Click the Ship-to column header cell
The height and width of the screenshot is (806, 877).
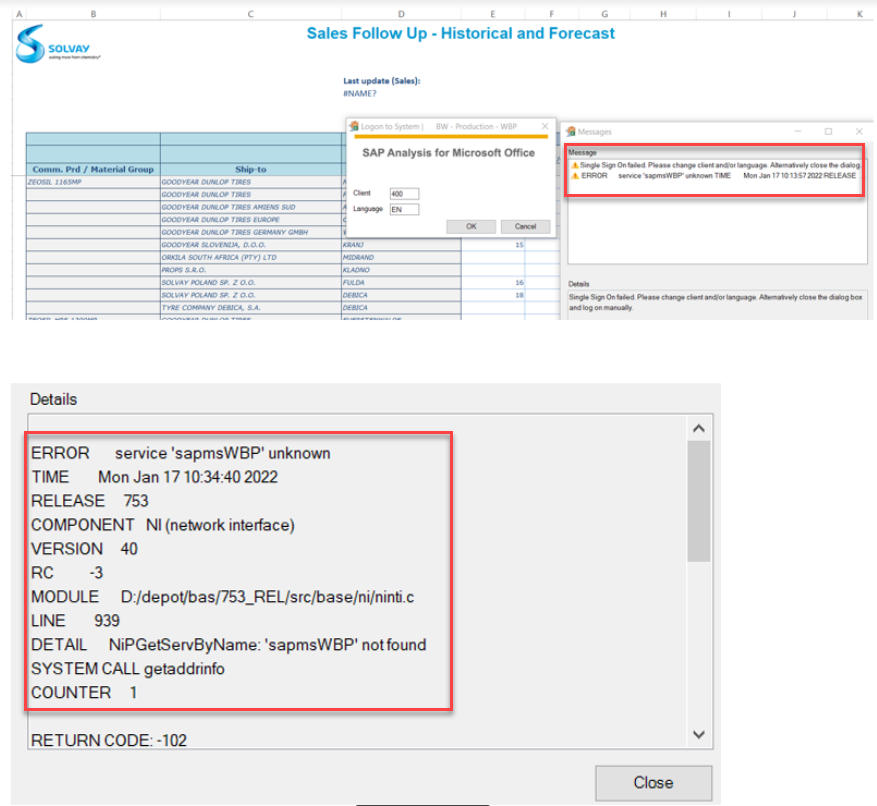[x=250, y=169]
